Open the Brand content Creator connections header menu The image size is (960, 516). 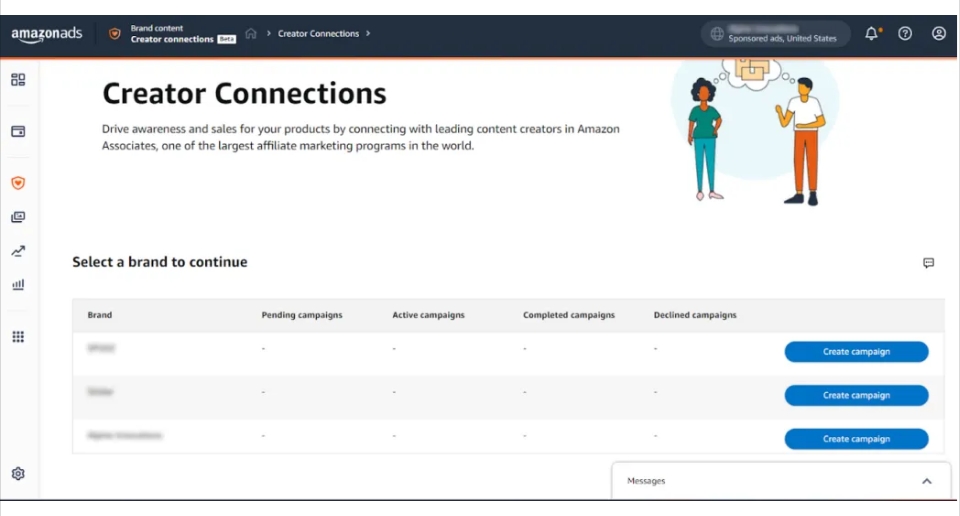(183, 34)
